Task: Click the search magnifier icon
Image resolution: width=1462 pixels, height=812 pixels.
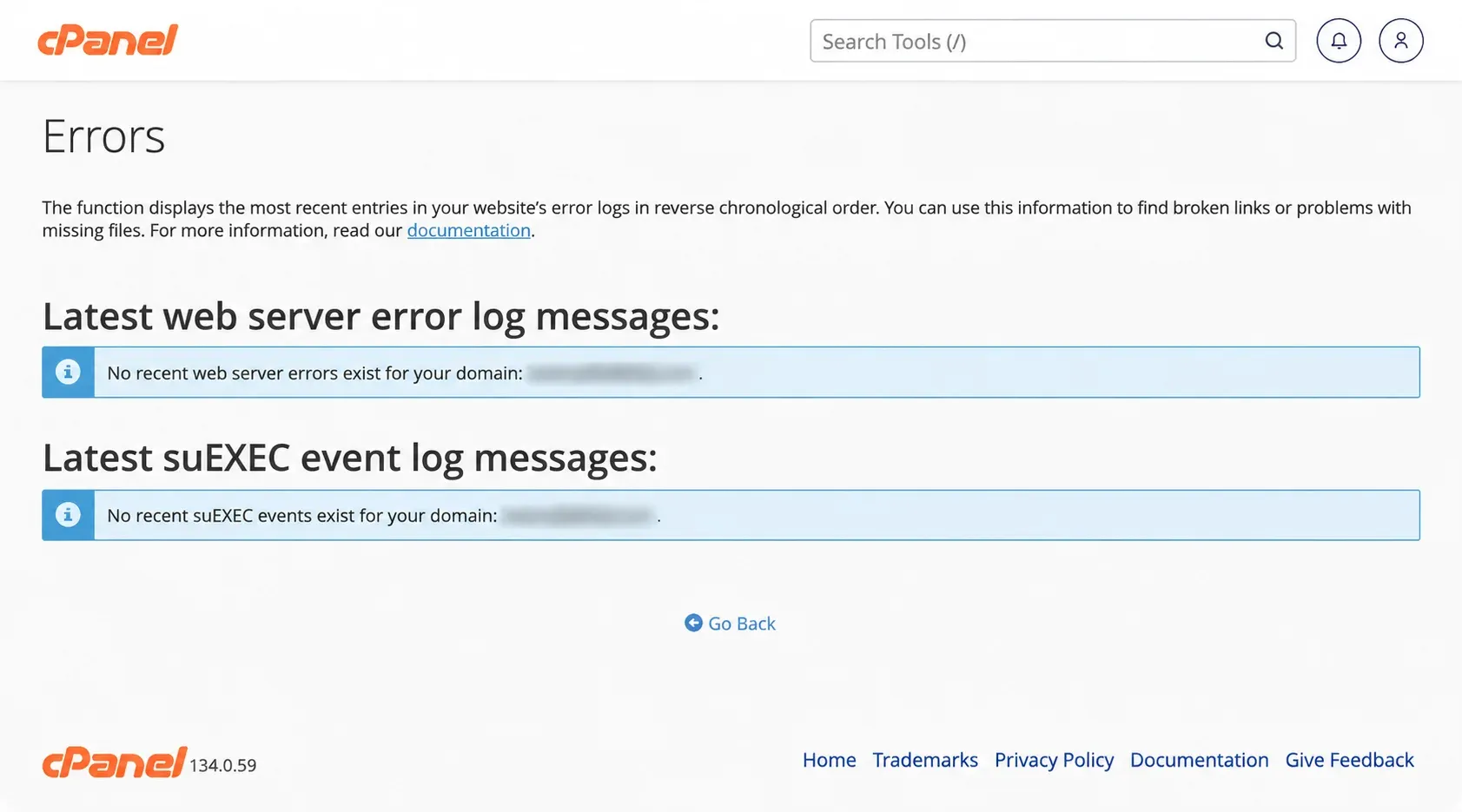Action: (1273, 41)
